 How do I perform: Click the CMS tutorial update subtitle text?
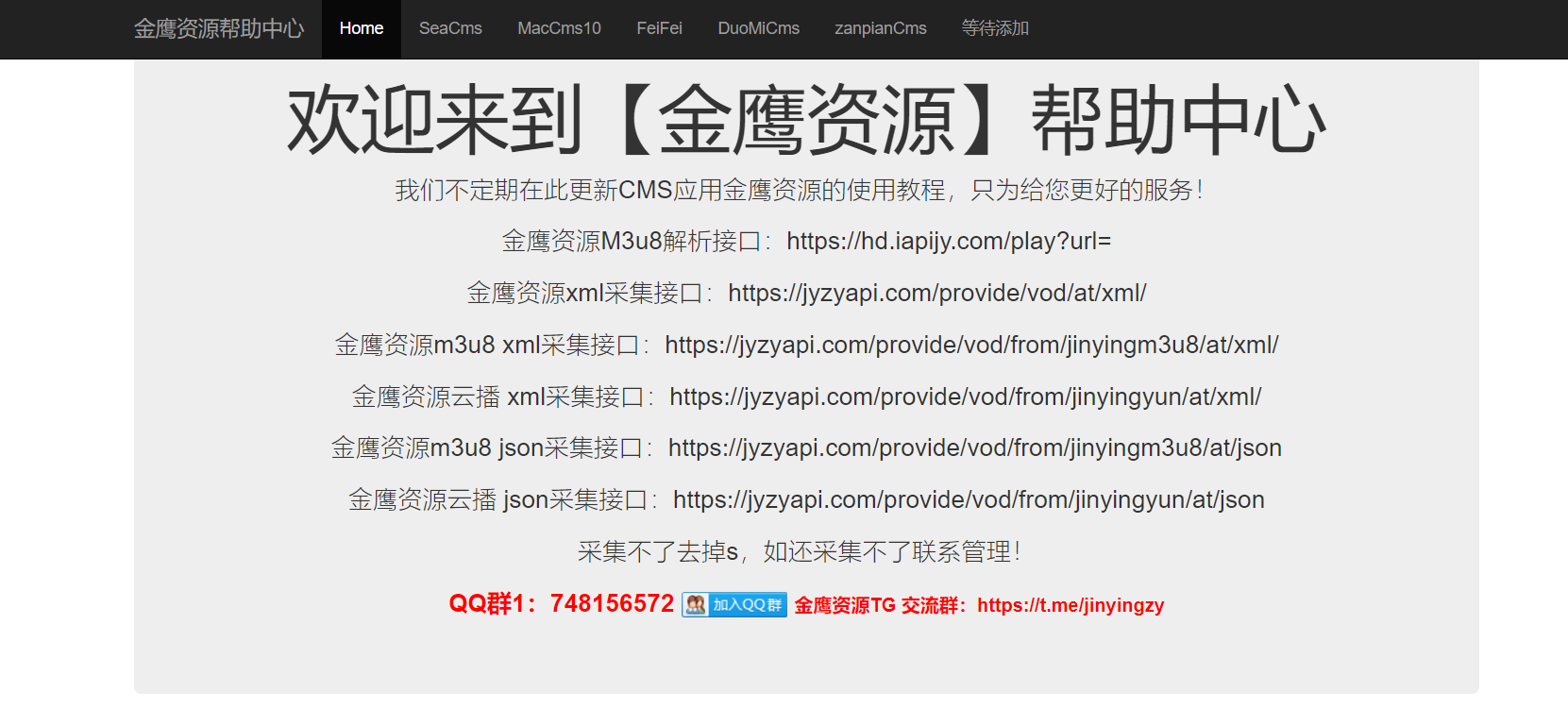click(799, 191)
